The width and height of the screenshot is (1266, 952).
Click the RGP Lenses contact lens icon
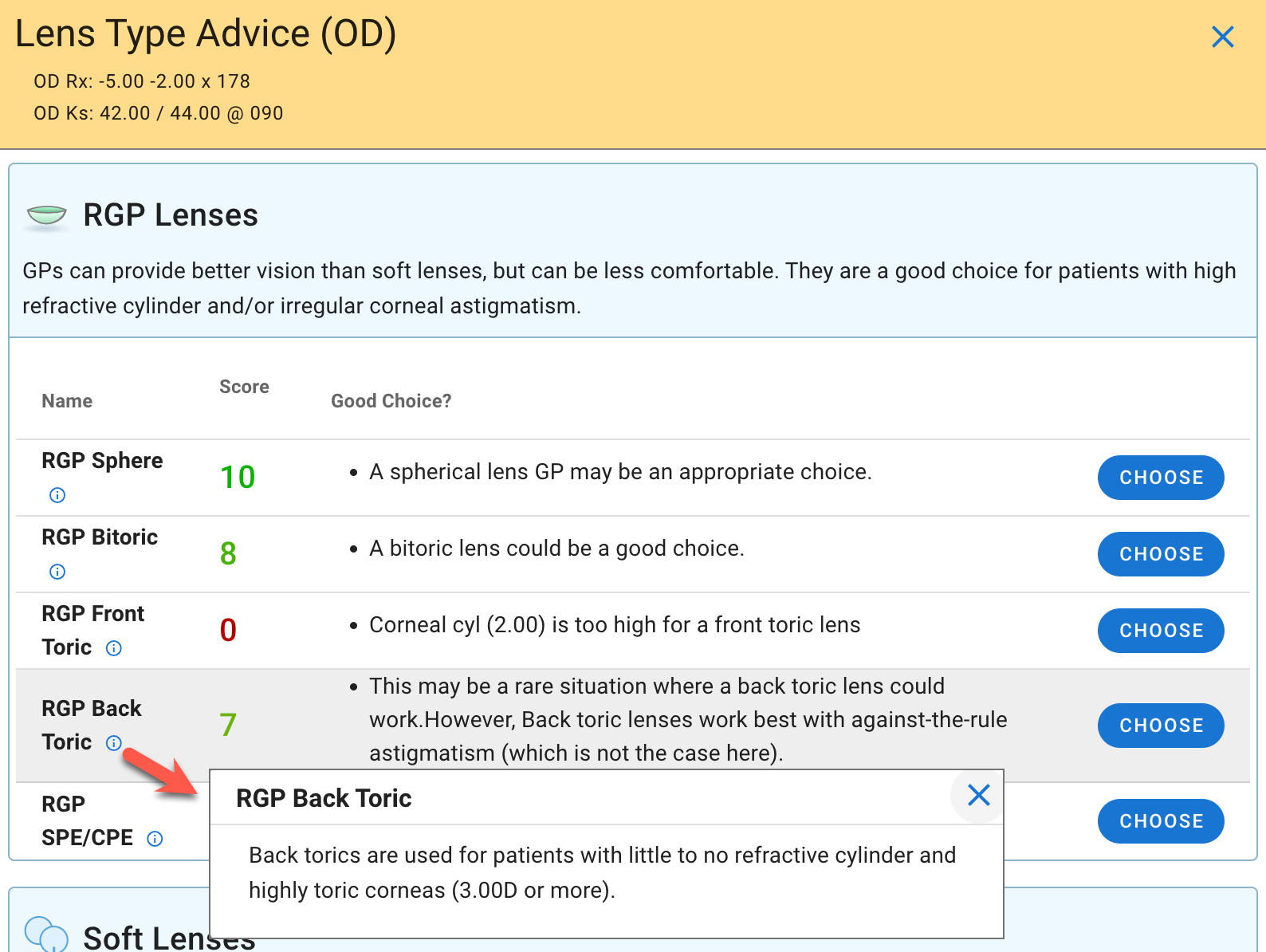pyautogui.click(x=46, y=215)
